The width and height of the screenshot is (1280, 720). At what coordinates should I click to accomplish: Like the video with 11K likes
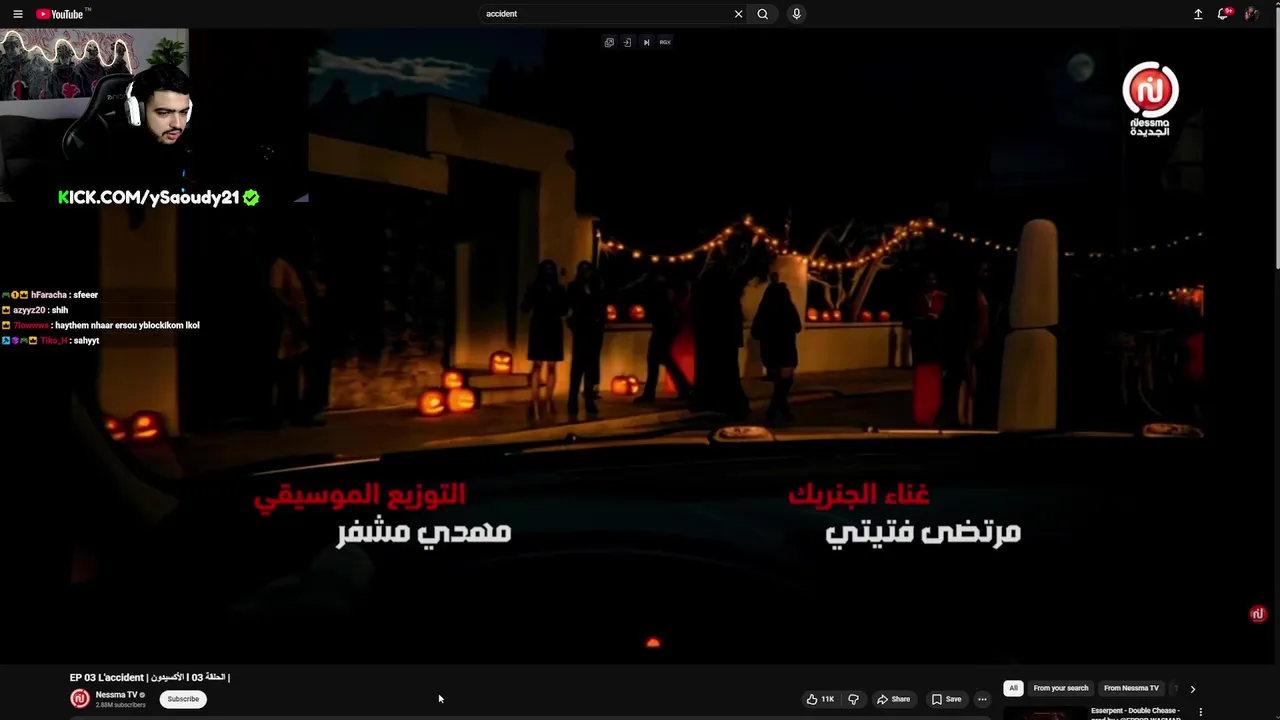[x=820, y=699]
